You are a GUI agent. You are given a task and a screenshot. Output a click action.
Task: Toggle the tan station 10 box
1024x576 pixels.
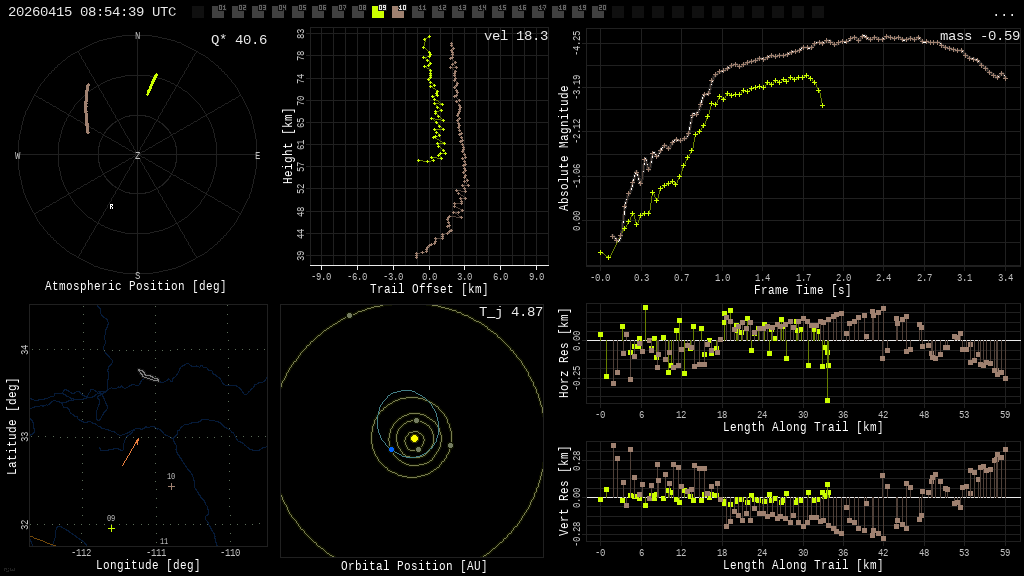point(398,12)
